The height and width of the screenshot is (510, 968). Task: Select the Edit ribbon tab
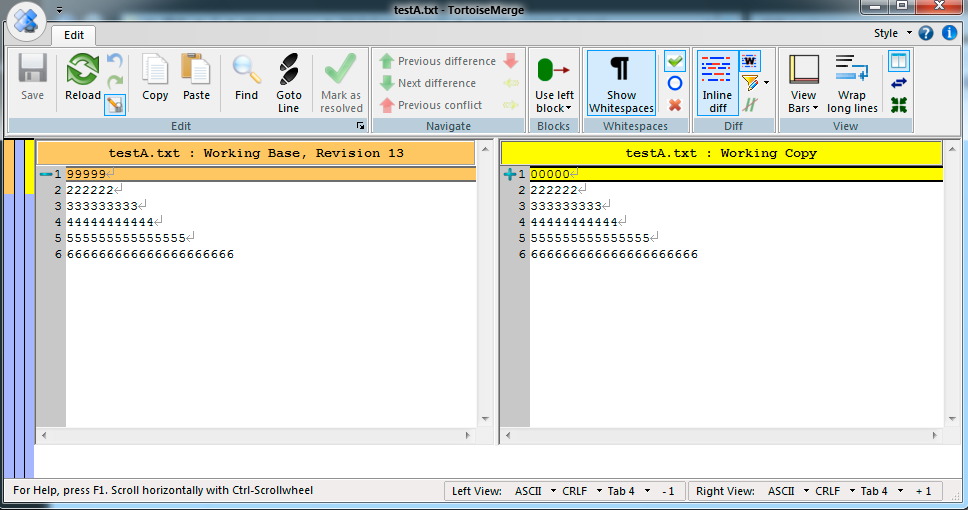pos(73,35)
